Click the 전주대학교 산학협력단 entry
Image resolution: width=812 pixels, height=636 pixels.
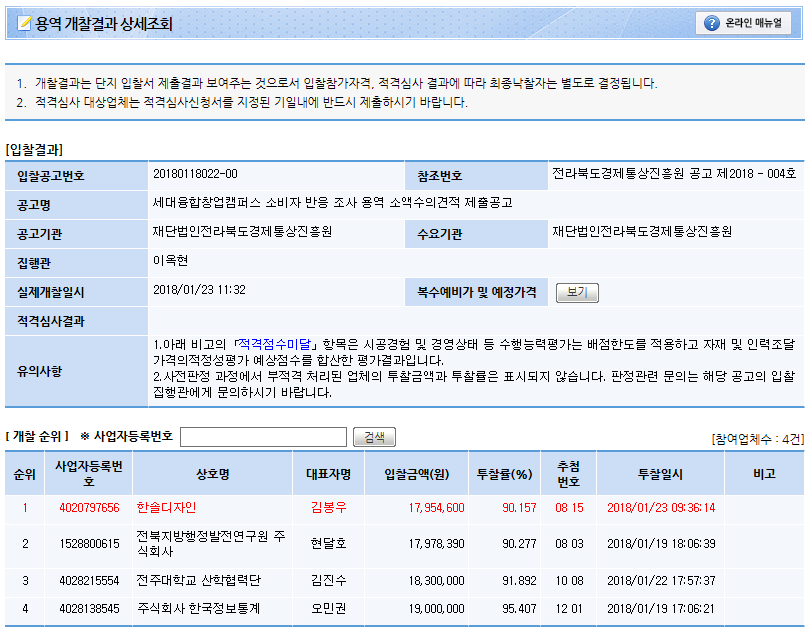click(198, 580)
